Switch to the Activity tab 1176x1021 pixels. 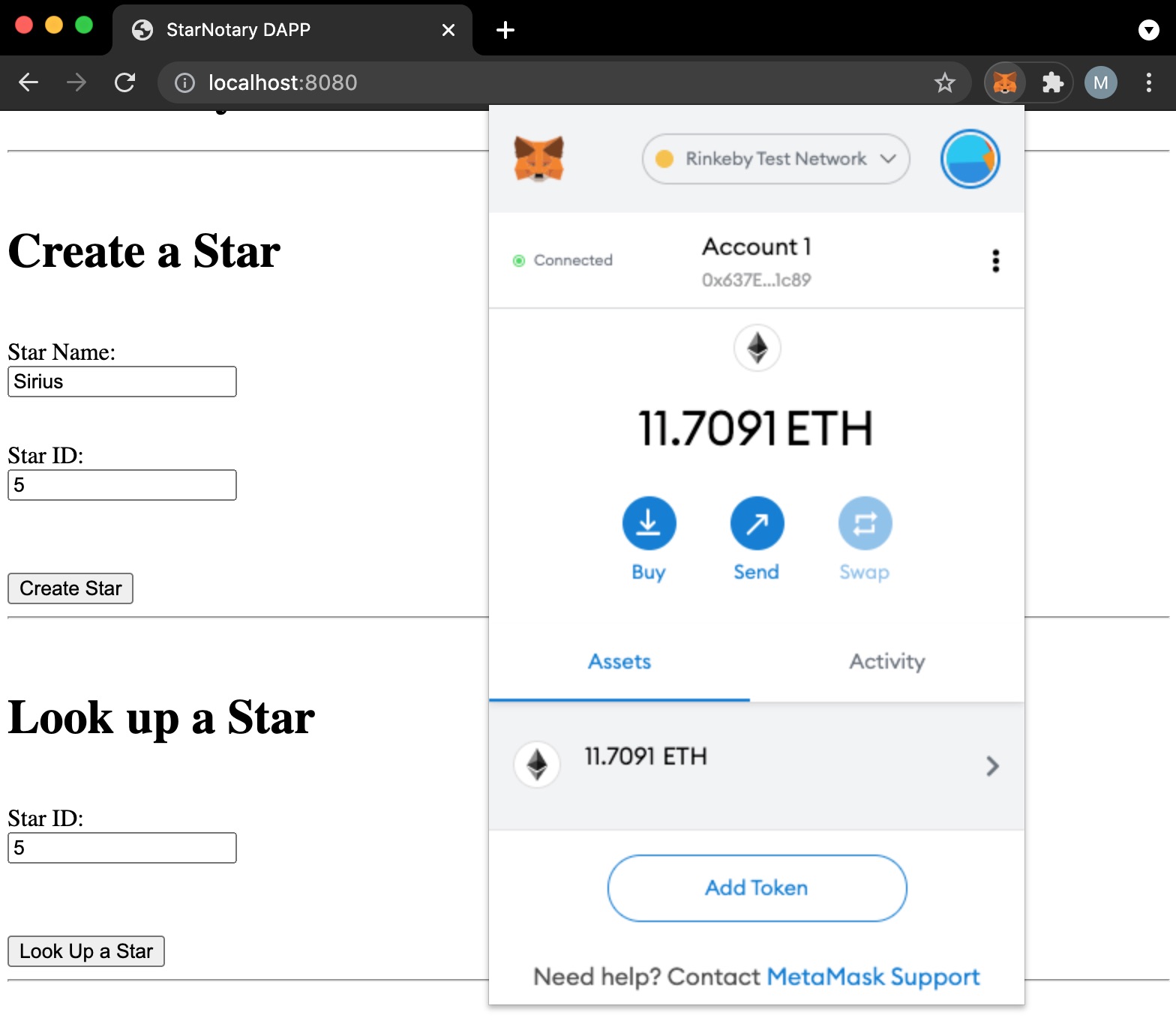pos(886,661)
